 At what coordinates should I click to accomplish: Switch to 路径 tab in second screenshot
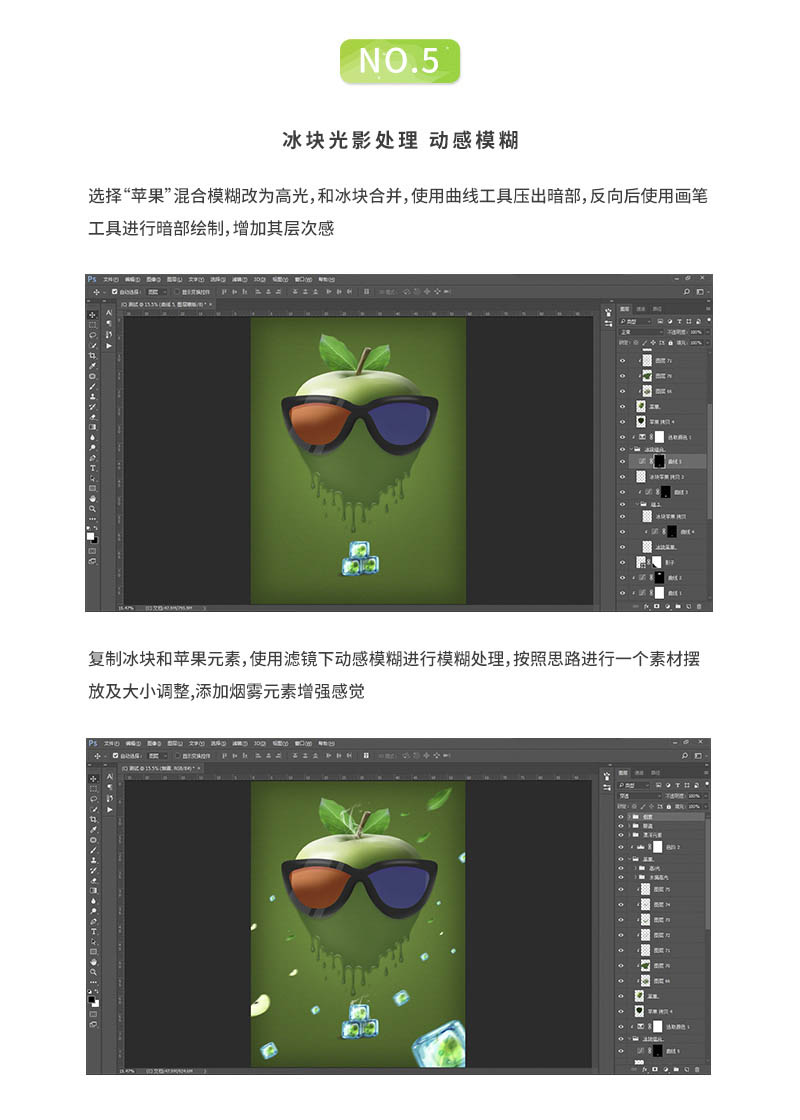click(x=655, y=772)
